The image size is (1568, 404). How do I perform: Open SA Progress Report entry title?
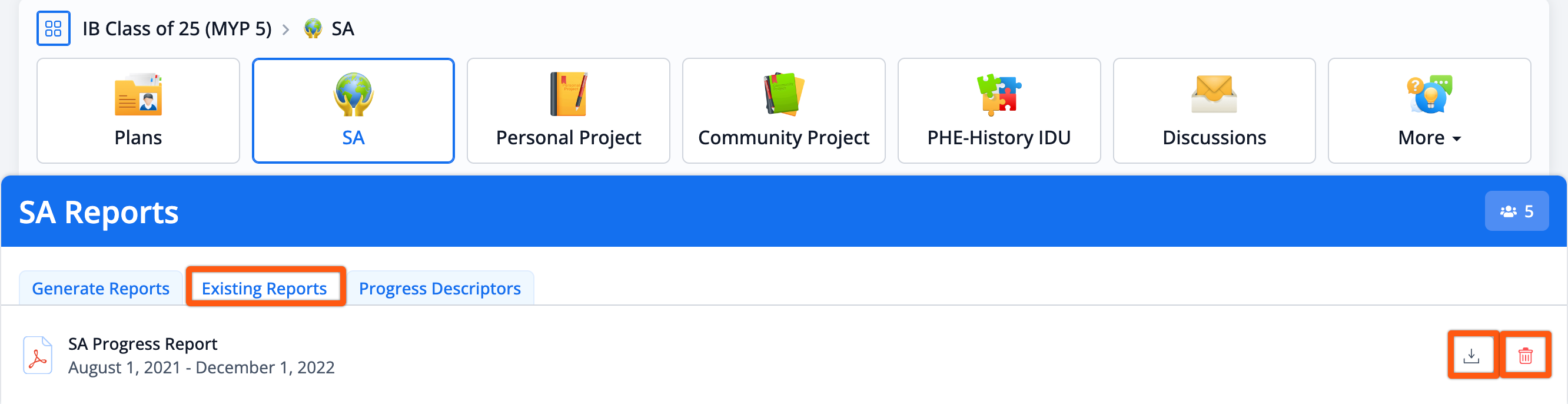click(142, 345)
